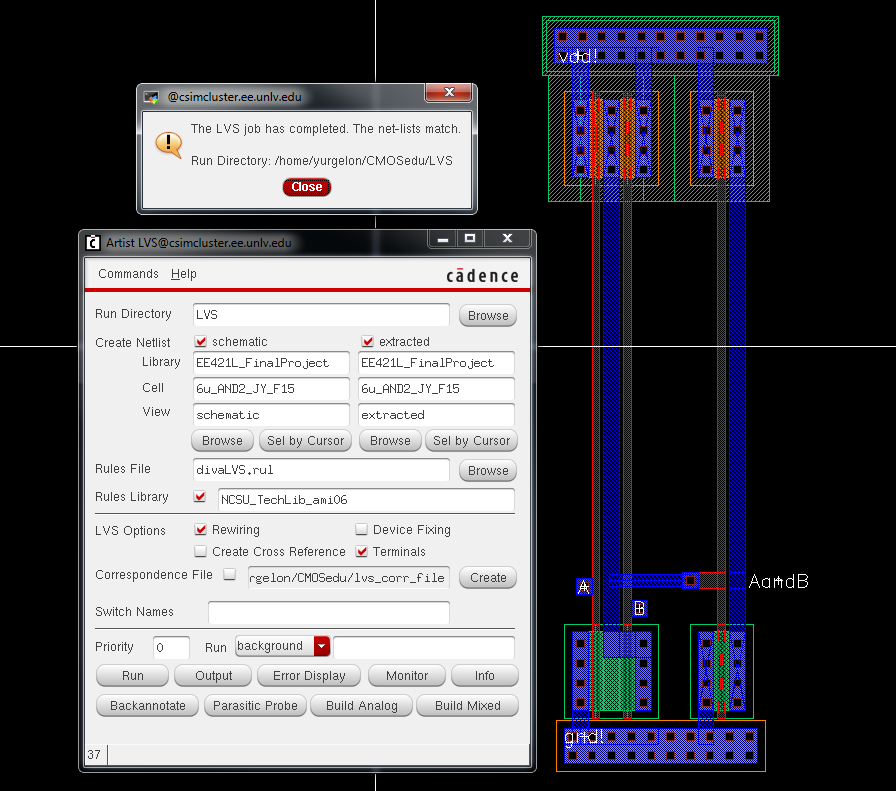Select pin A in the layout
Image resolution: width=896 pixels, height=791 pixels.
[x=584, y=587]
